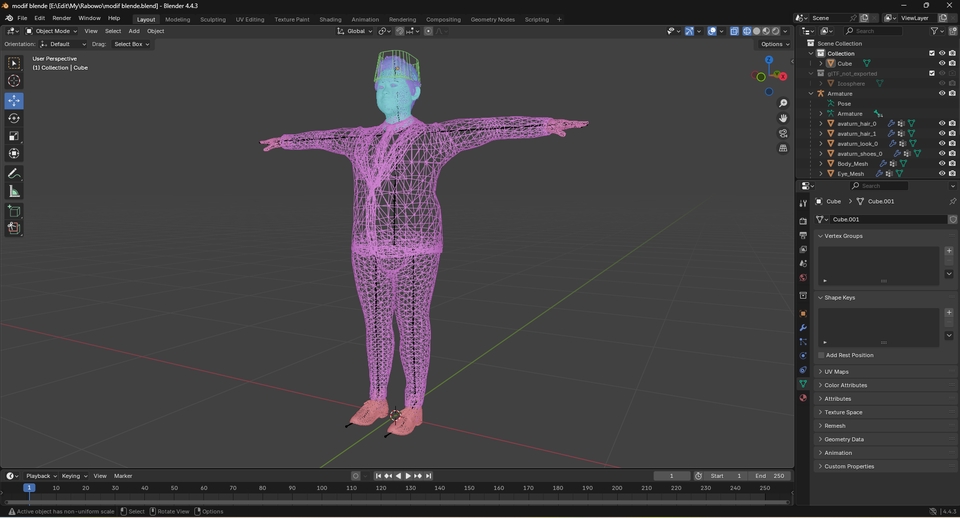This screenshot has height=518, width=960.
Task: Click the hand pan view icon
Action: click(783, 118)
